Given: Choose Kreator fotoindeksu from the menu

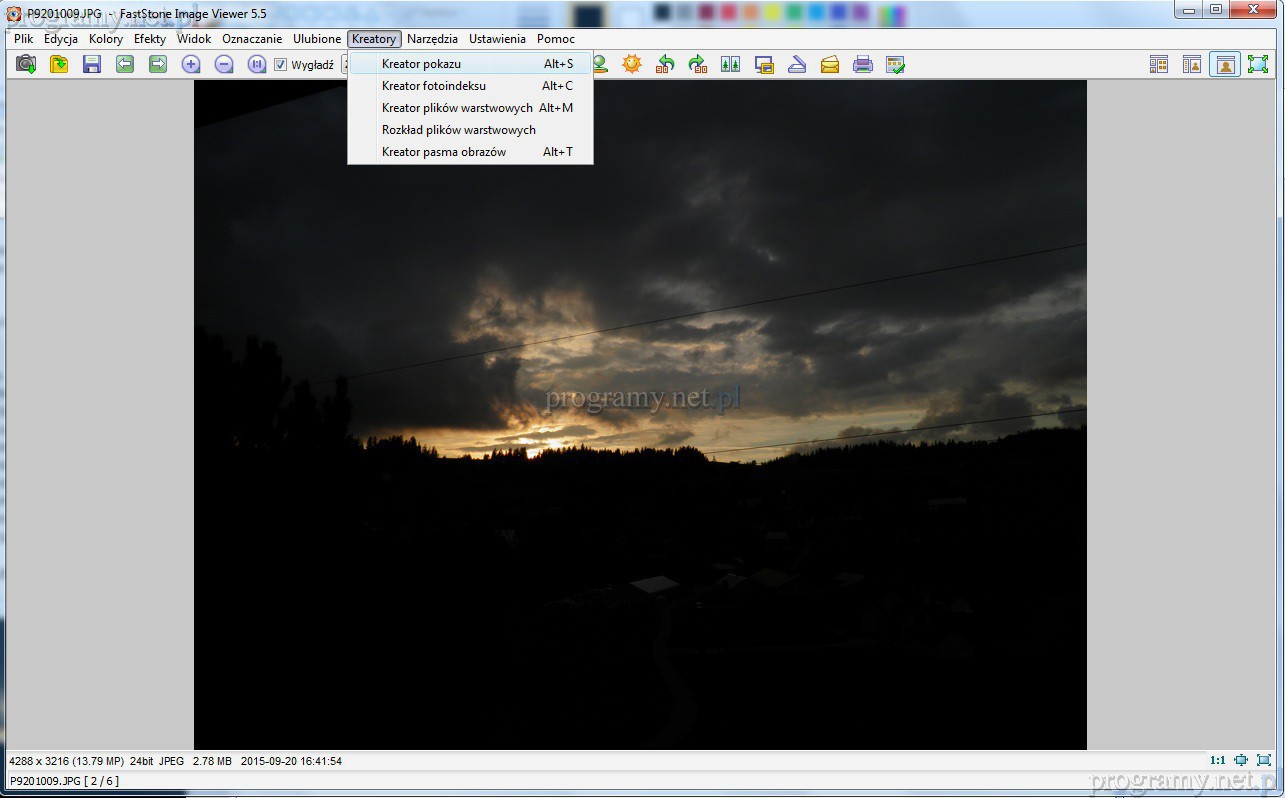Looking at the screenshot, I should point(433,86).
